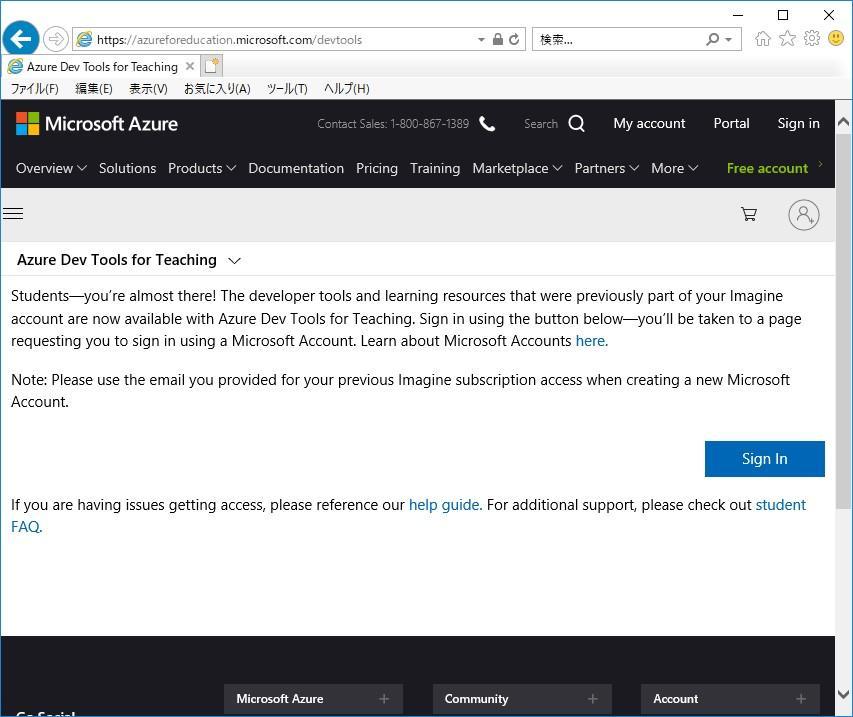
Task: Open the Documentation navigation link
Action: [x=296, y=168]
